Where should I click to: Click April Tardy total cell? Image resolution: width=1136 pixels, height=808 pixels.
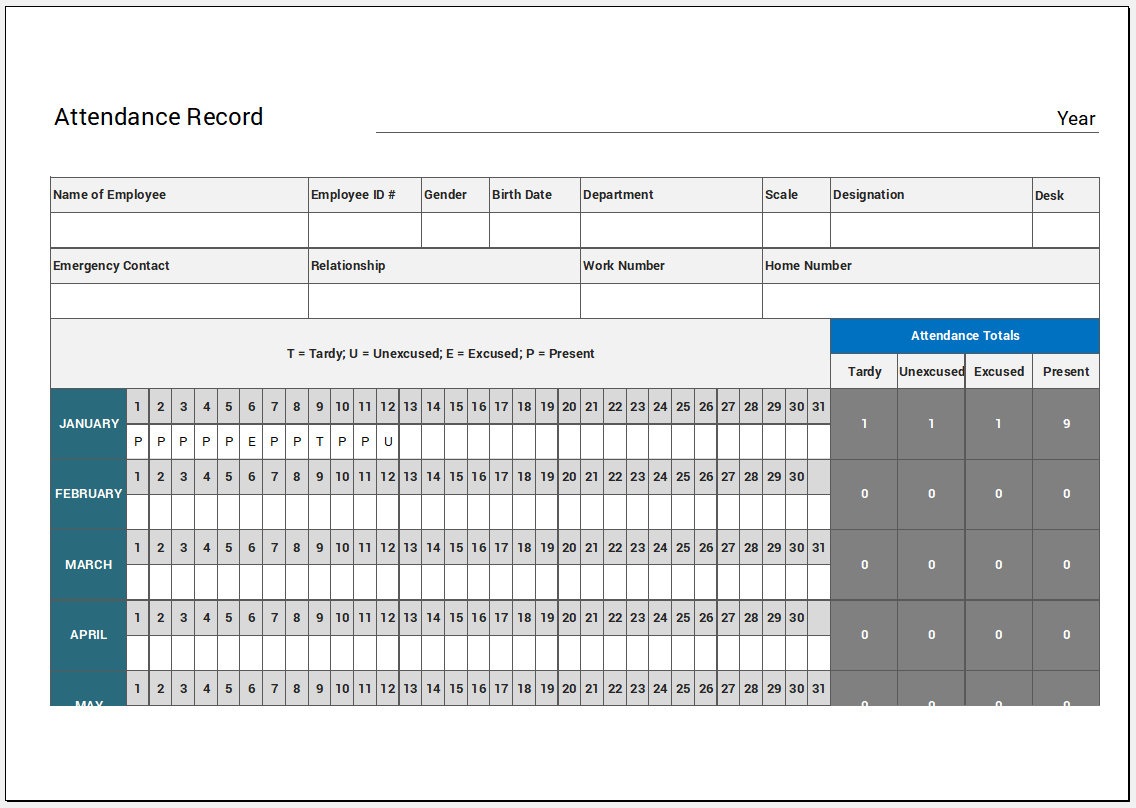tap(864, 635)
